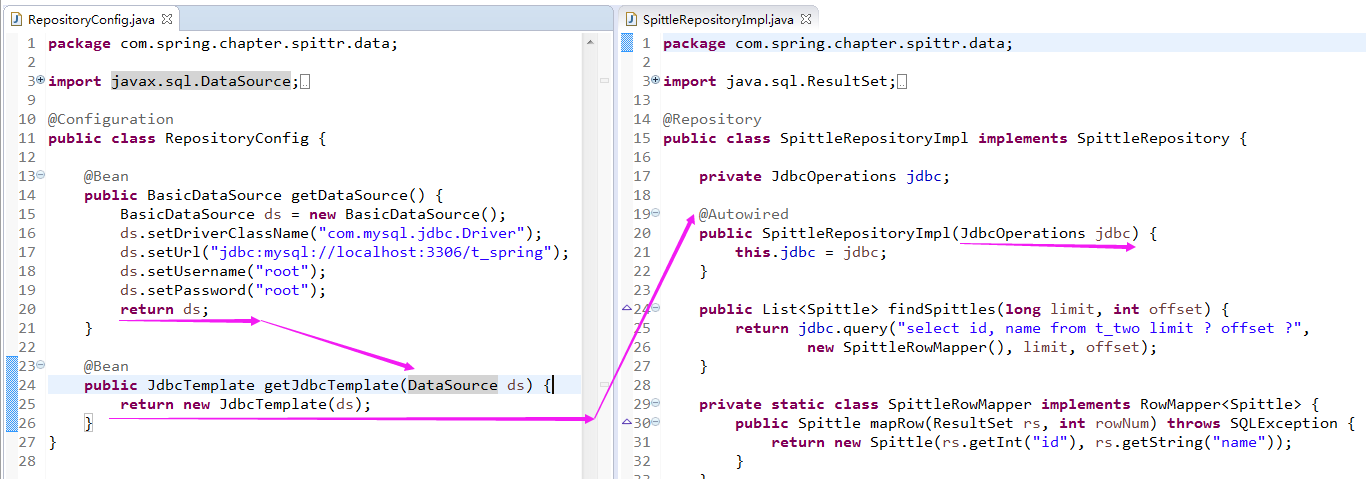
Task: Click the implements marker triangle beside line 24
Action: click(x=626, y=309)
